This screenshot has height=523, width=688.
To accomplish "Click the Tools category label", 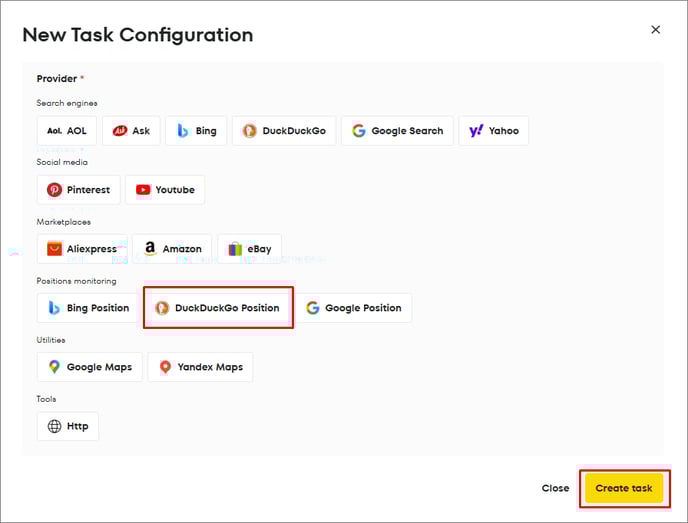I will [46, 399].
